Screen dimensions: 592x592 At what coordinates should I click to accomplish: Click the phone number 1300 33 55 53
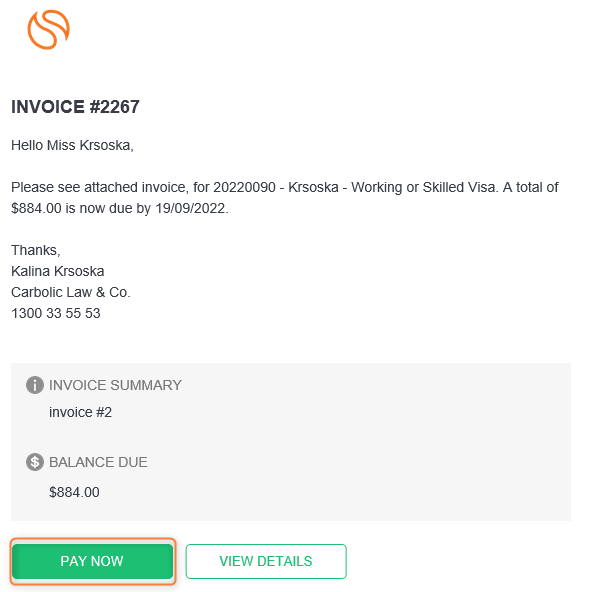tap(56, 313)
